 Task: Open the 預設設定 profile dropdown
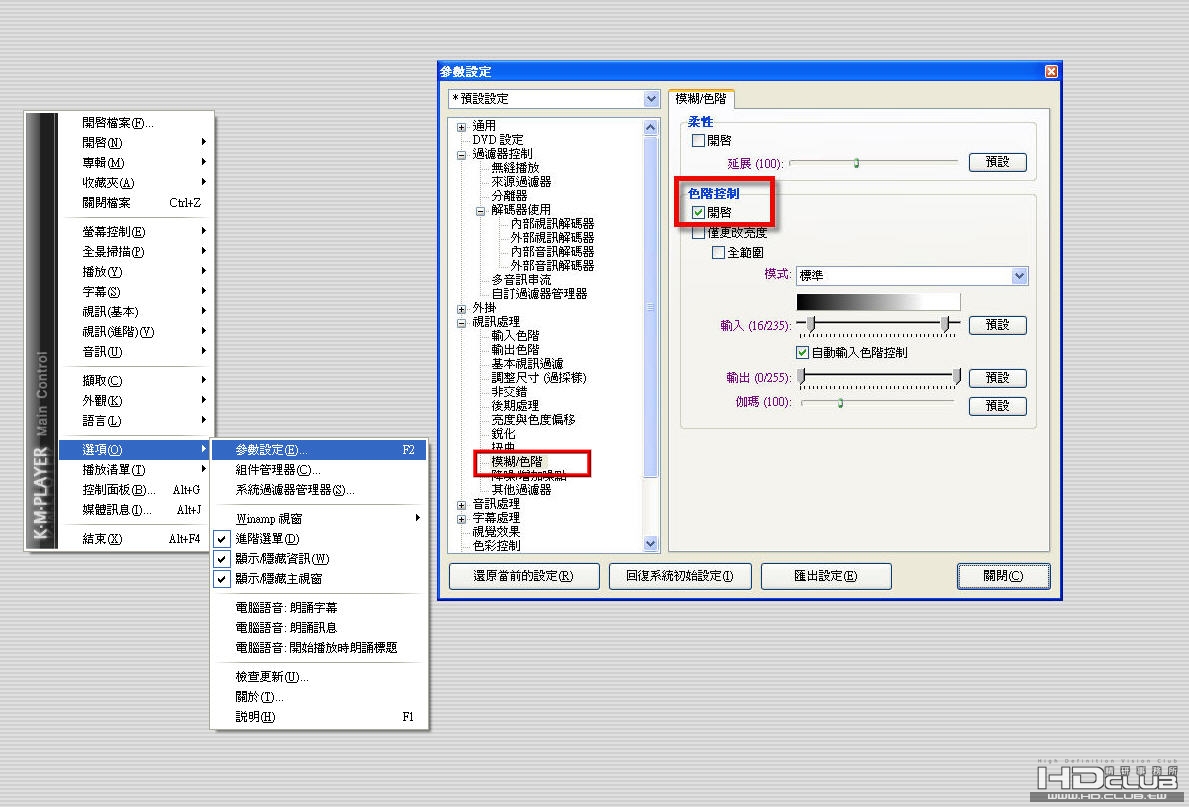point(651,99)
